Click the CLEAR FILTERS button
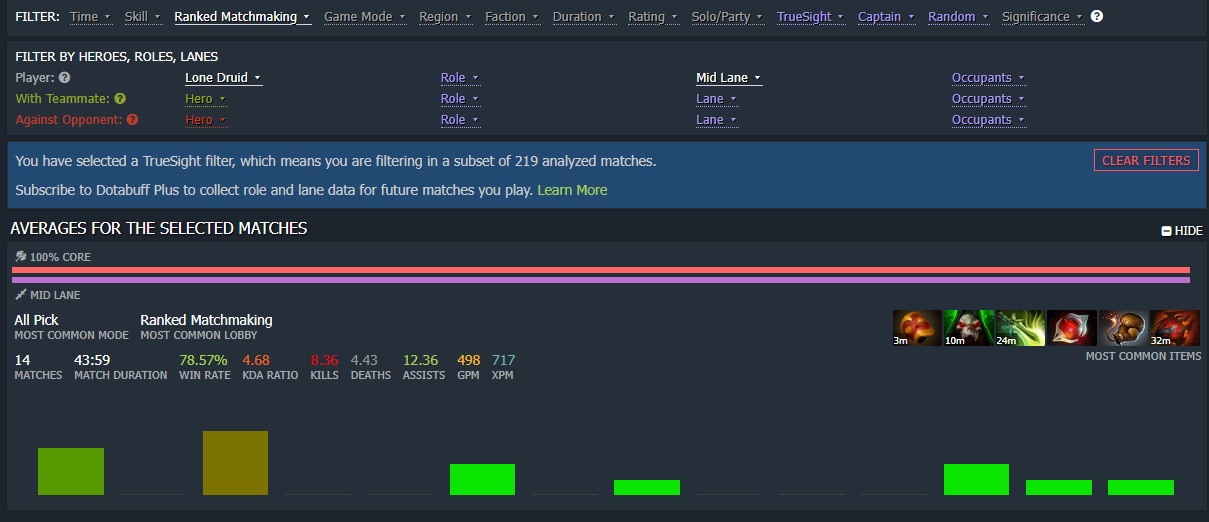This screenshot has width=1209, height=522. point(1146,160)
